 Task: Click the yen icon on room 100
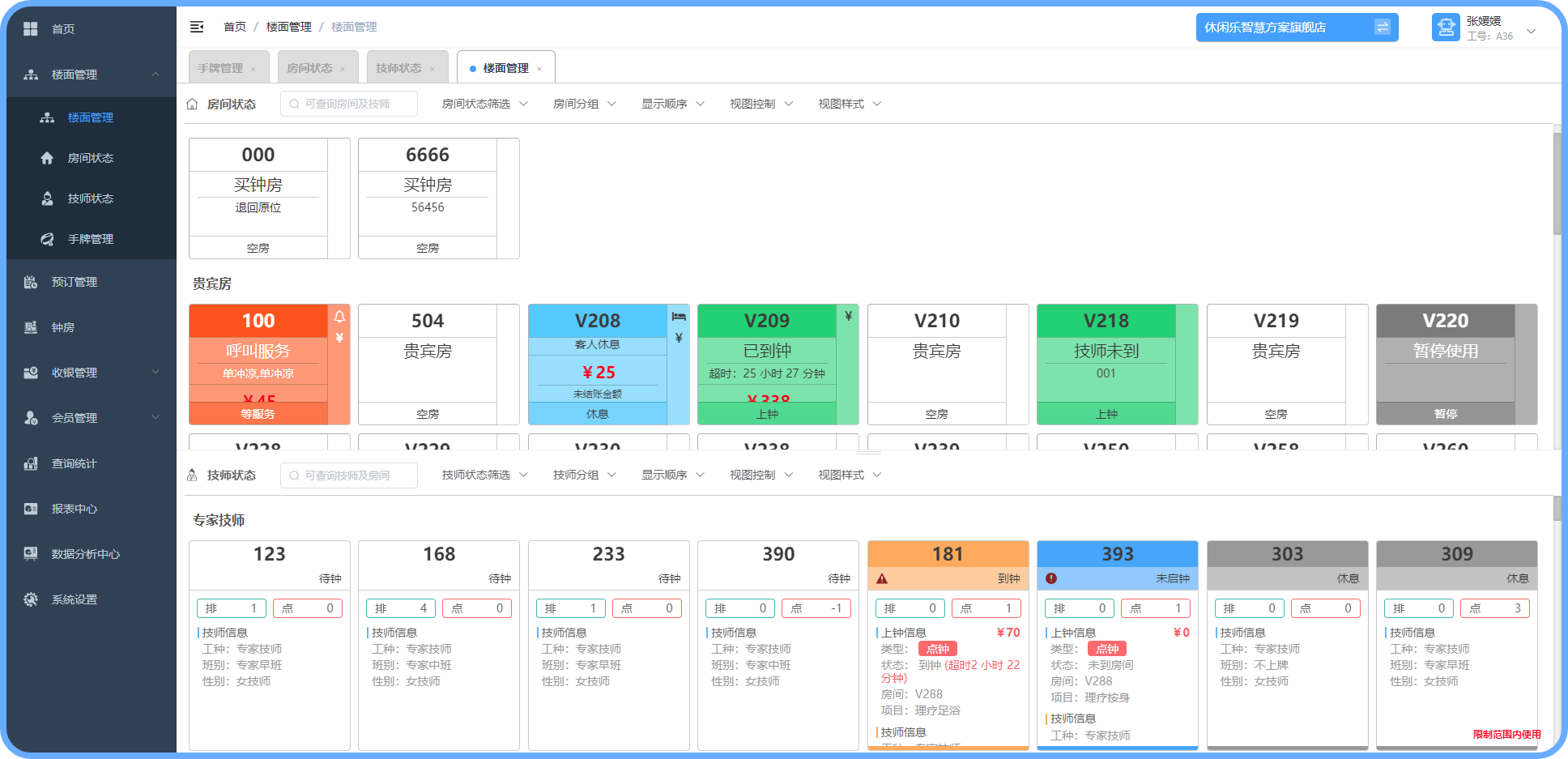339,338
